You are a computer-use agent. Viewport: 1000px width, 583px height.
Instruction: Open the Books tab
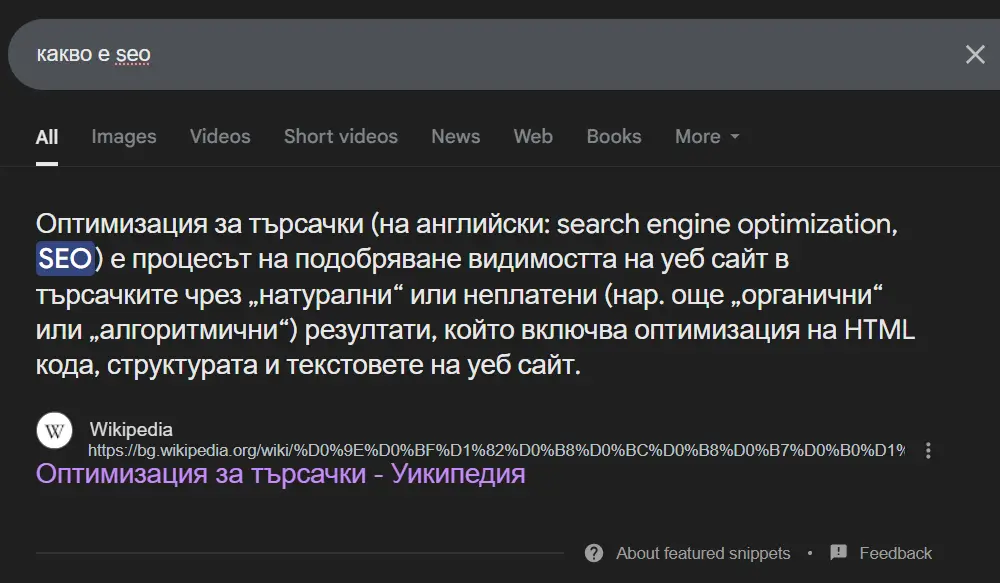tap(614, 137)
